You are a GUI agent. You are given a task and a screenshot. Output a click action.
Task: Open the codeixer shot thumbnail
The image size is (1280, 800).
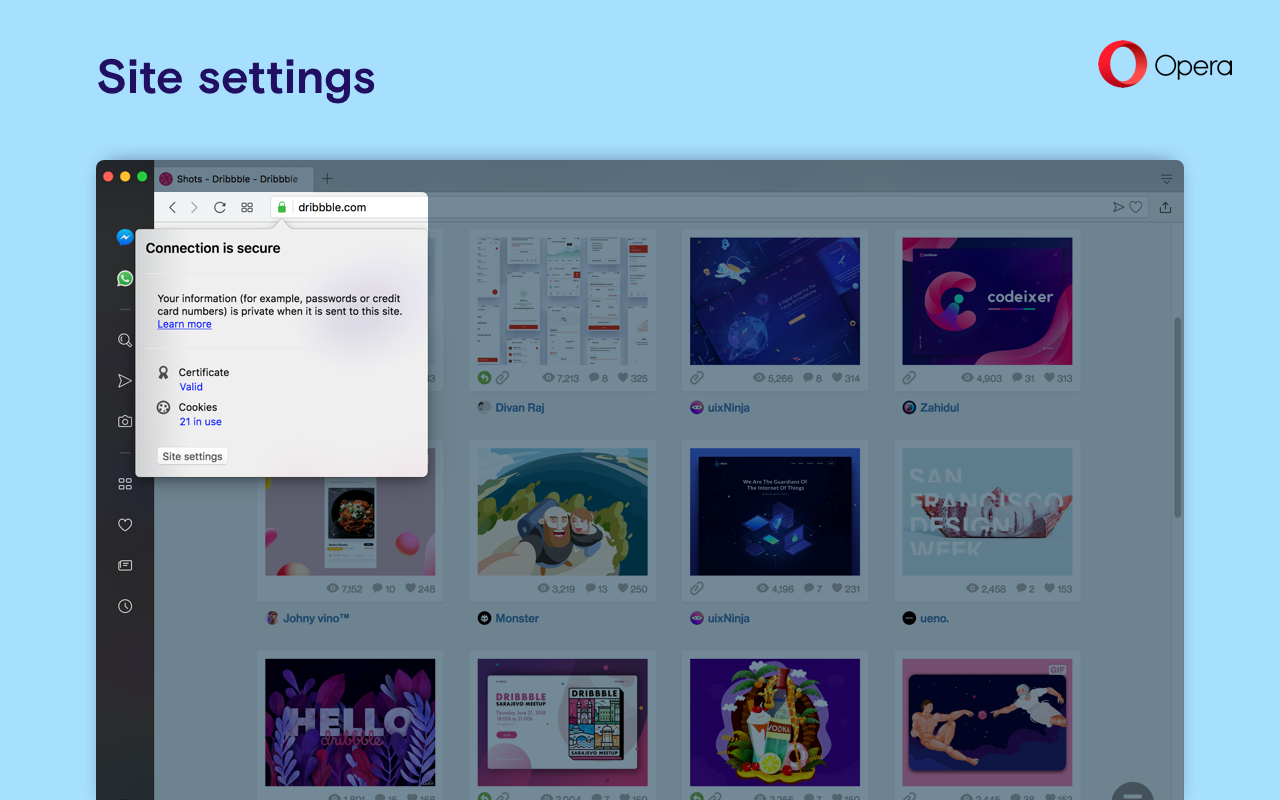986,301
